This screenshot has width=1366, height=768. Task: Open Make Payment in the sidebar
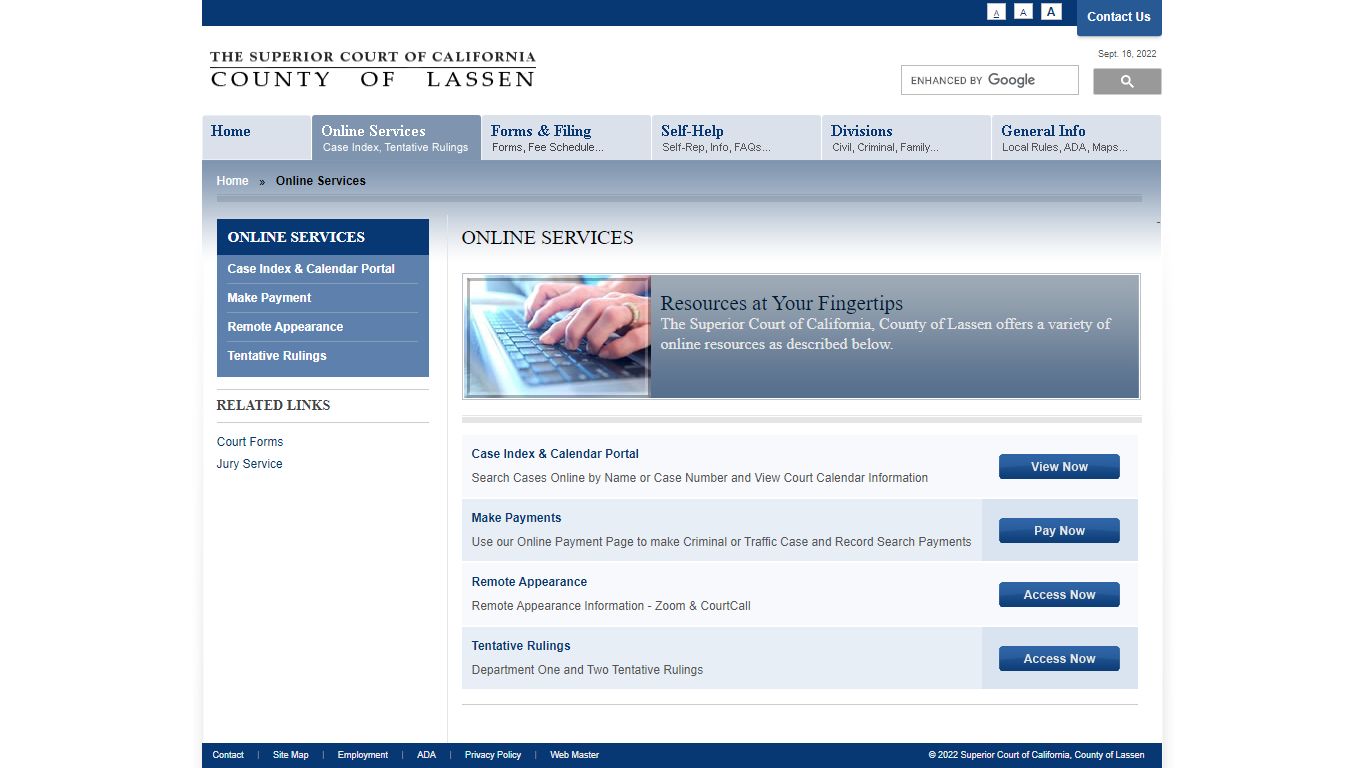click(x=269, y=298)
